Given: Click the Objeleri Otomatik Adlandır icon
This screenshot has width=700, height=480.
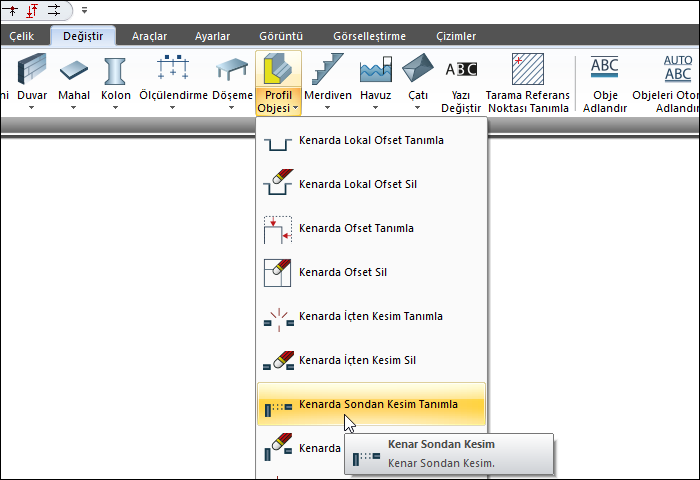Looking at the screenshot, I should tap(678, 68).
